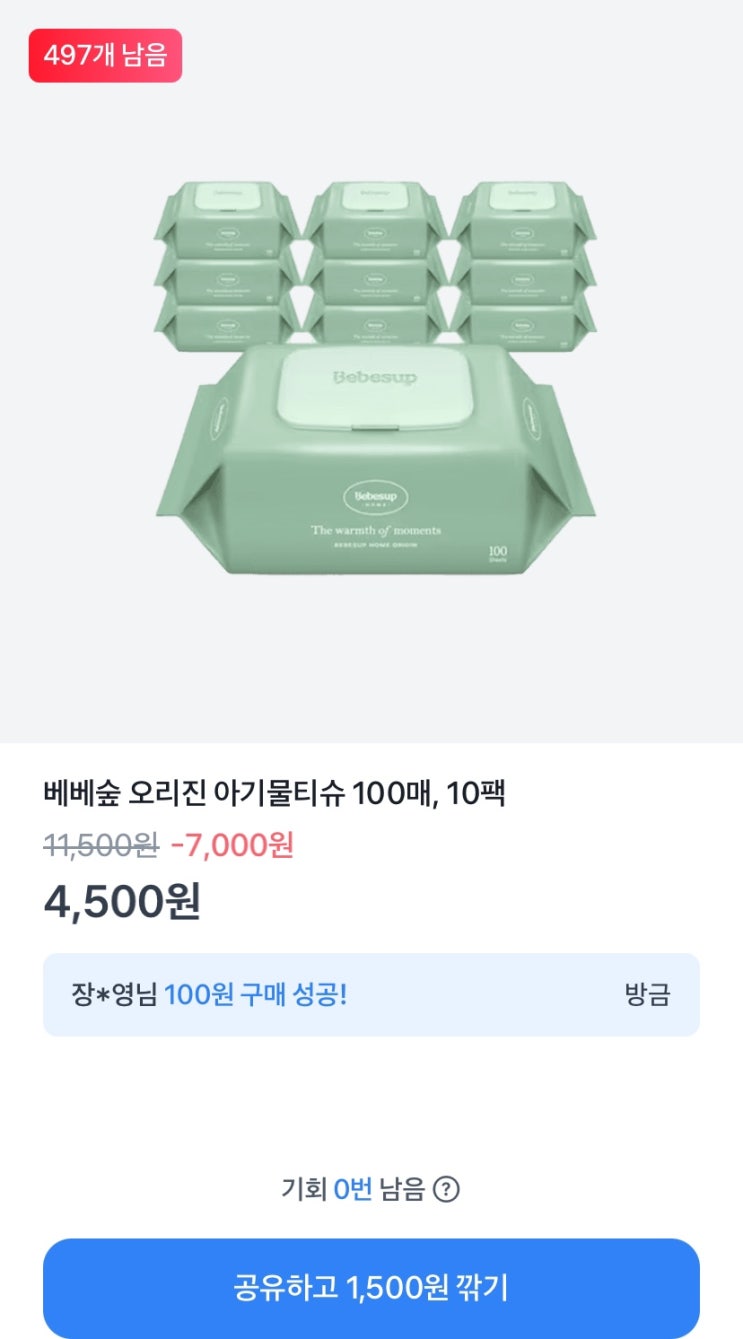
Task: Click 'The warmth of moments' text on pack
Action: tap(375, 530)
